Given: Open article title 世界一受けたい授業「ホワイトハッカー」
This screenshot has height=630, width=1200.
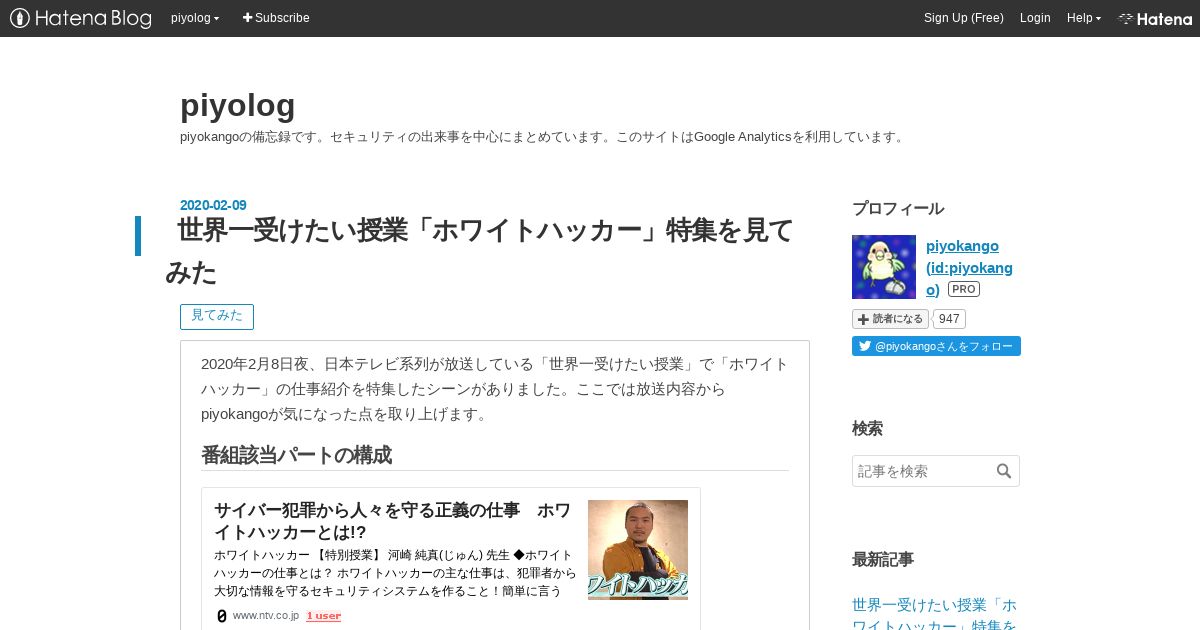Looking at the screenshot, I should click(479, 251).
